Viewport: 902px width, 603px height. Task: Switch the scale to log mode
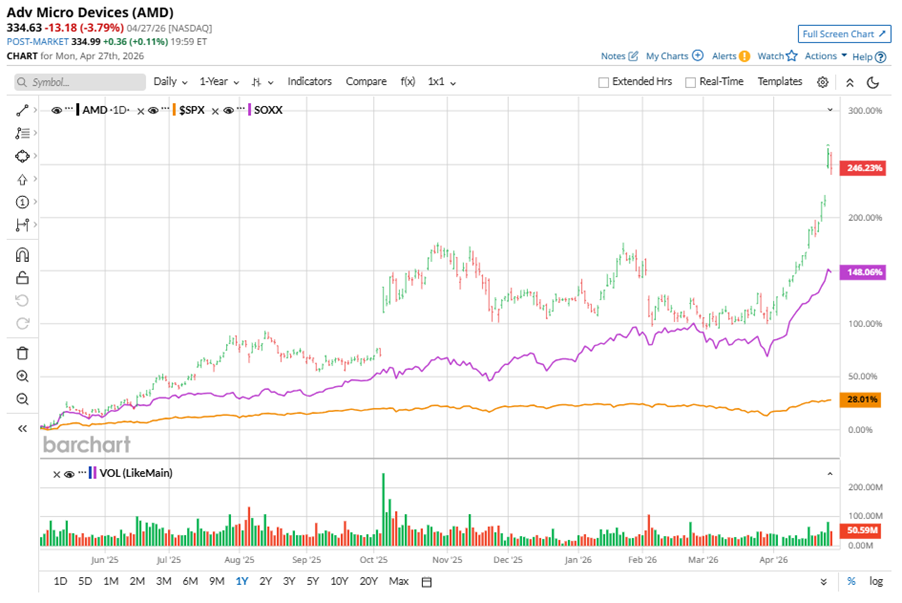[876, 582]
